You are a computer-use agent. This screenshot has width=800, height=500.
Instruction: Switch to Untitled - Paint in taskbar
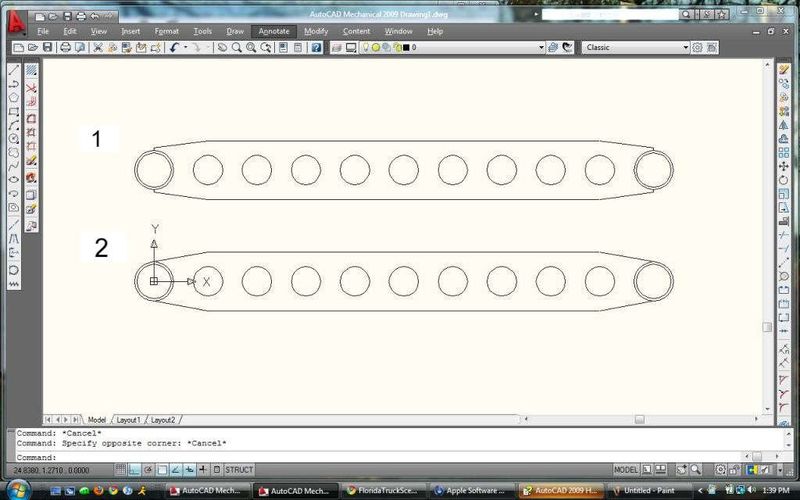pos(652,491)
